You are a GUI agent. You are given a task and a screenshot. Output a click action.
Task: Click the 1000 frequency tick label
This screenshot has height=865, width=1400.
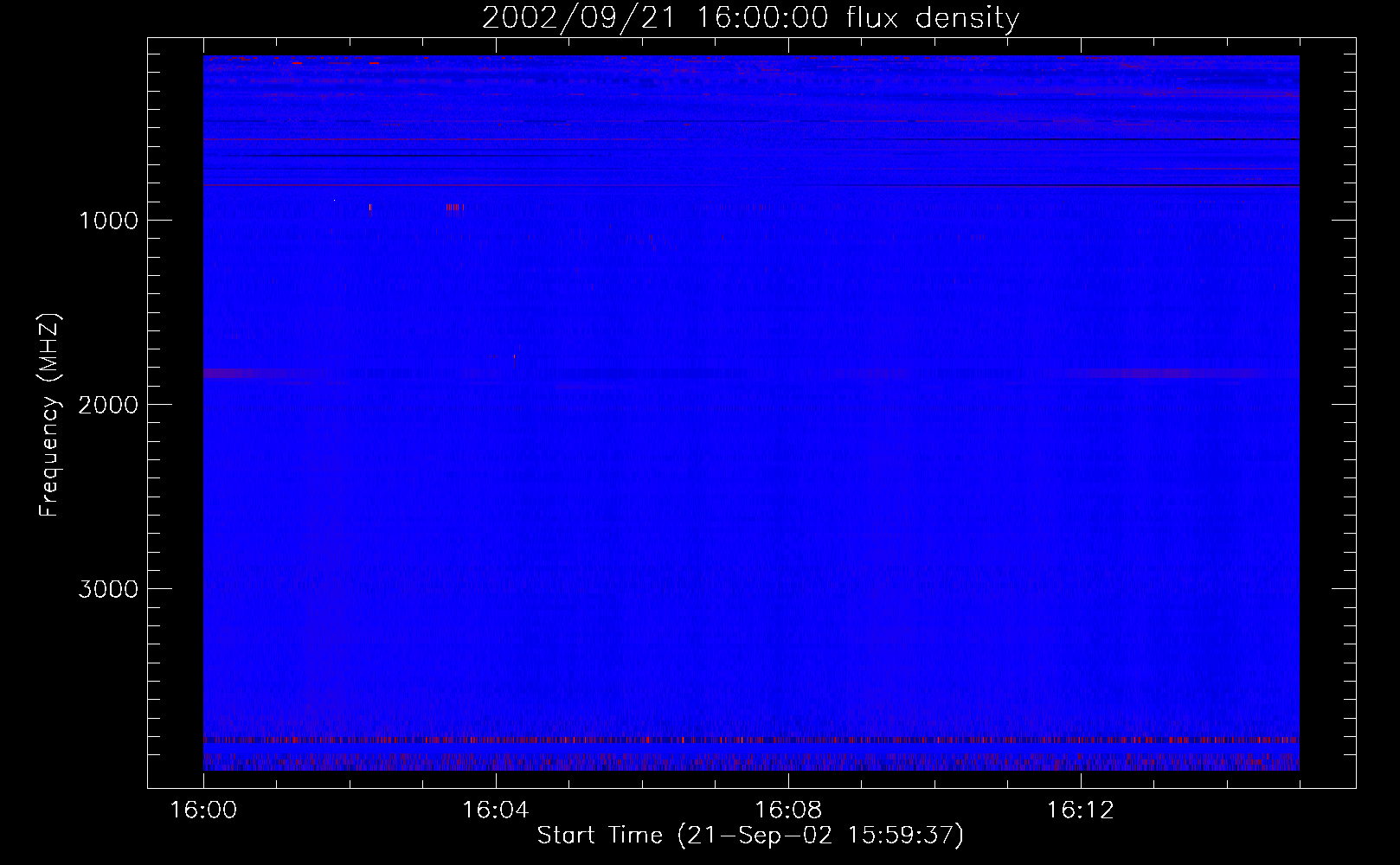point(108,221)
